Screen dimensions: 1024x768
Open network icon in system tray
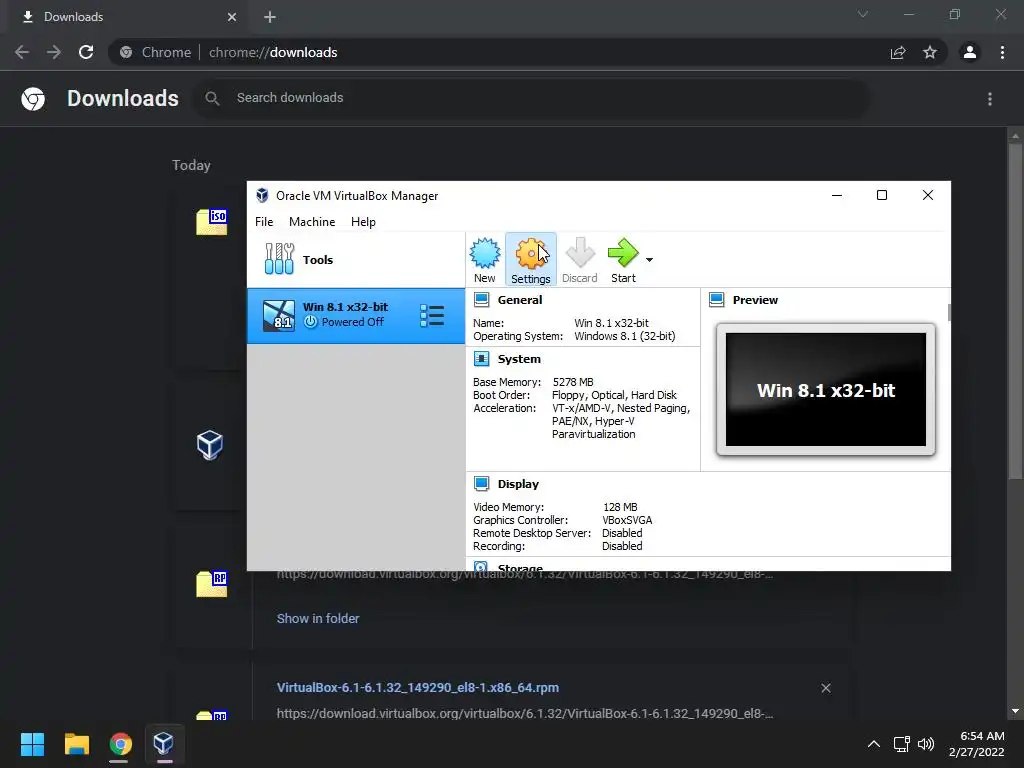(x=901, y=744)
